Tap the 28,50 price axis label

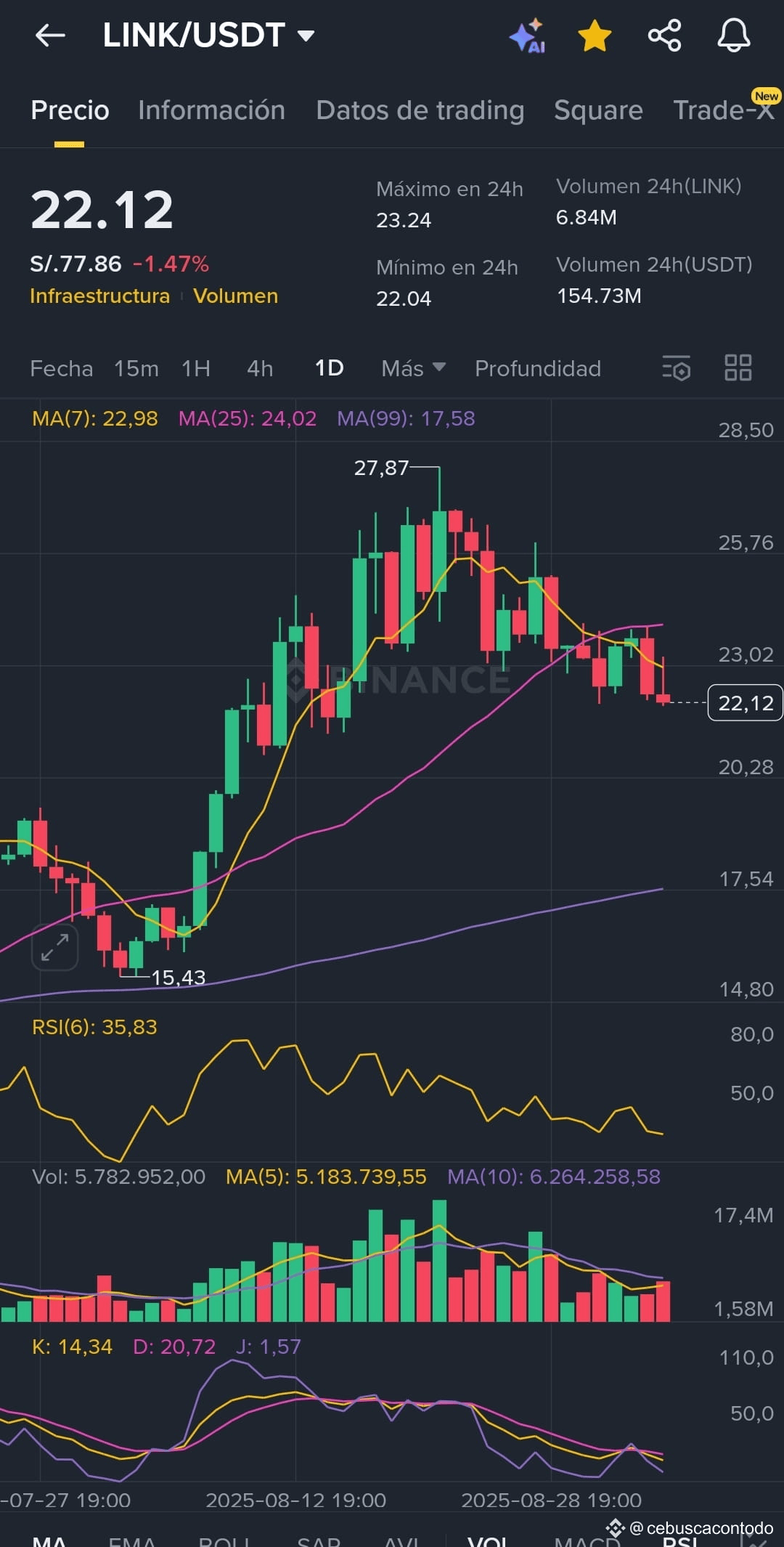click(x=746, y=430)
